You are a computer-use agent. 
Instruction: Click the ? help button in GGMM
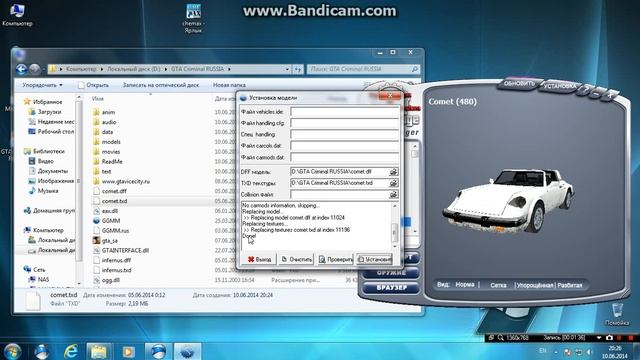(586, 91)
